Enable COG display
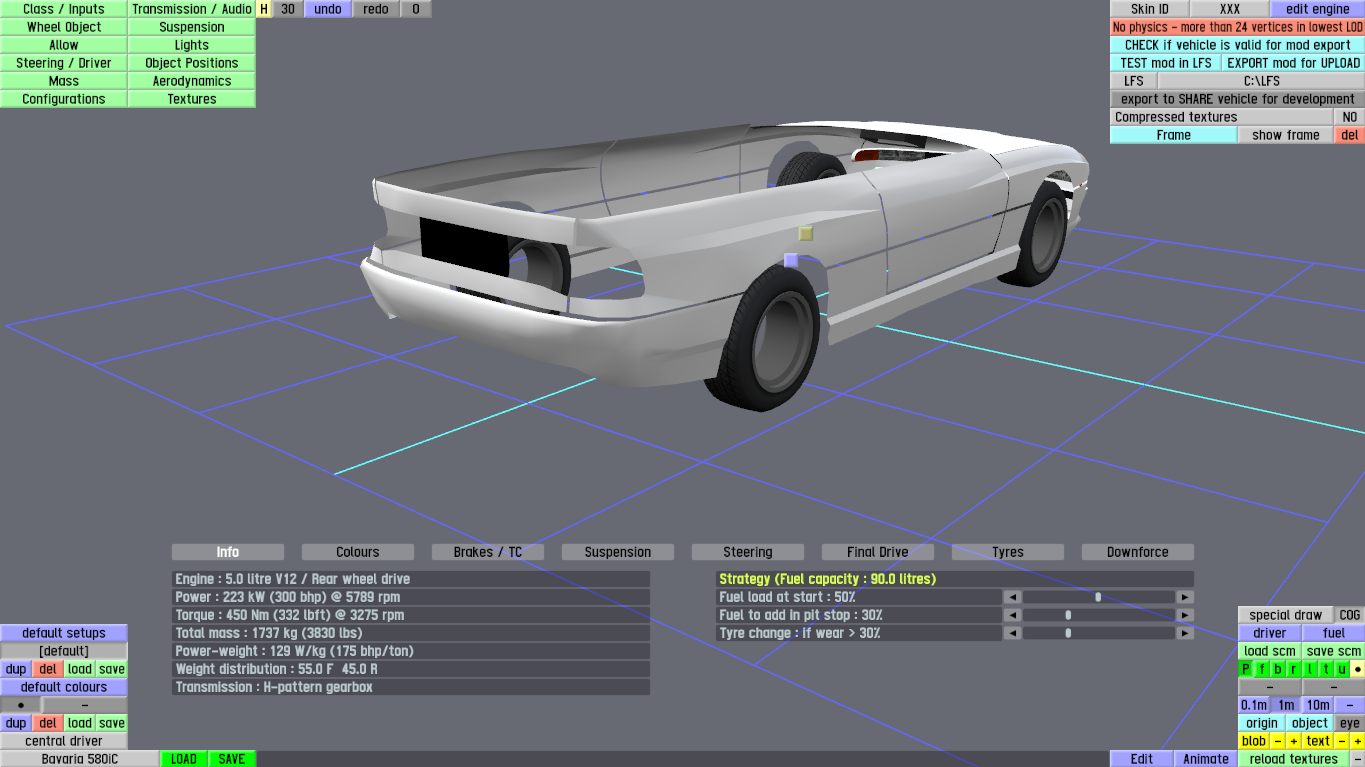Screen dimensions: 1365x767 (1350, 615)
